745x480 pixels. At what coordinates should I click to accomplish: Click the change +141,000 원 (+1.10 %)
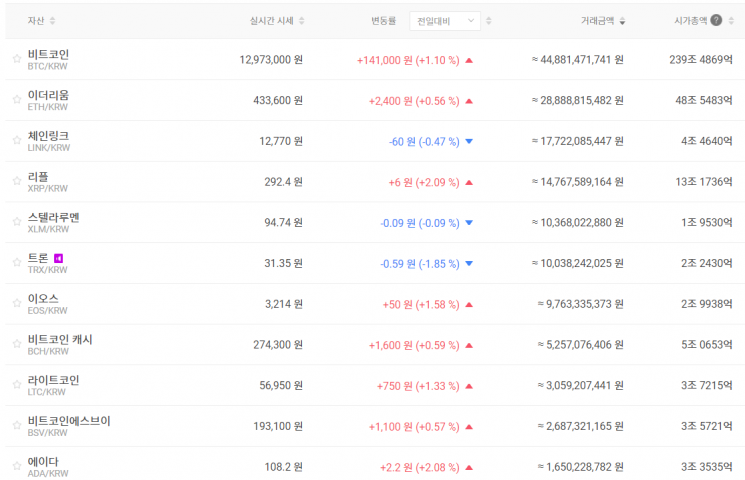tap(408, 60)
